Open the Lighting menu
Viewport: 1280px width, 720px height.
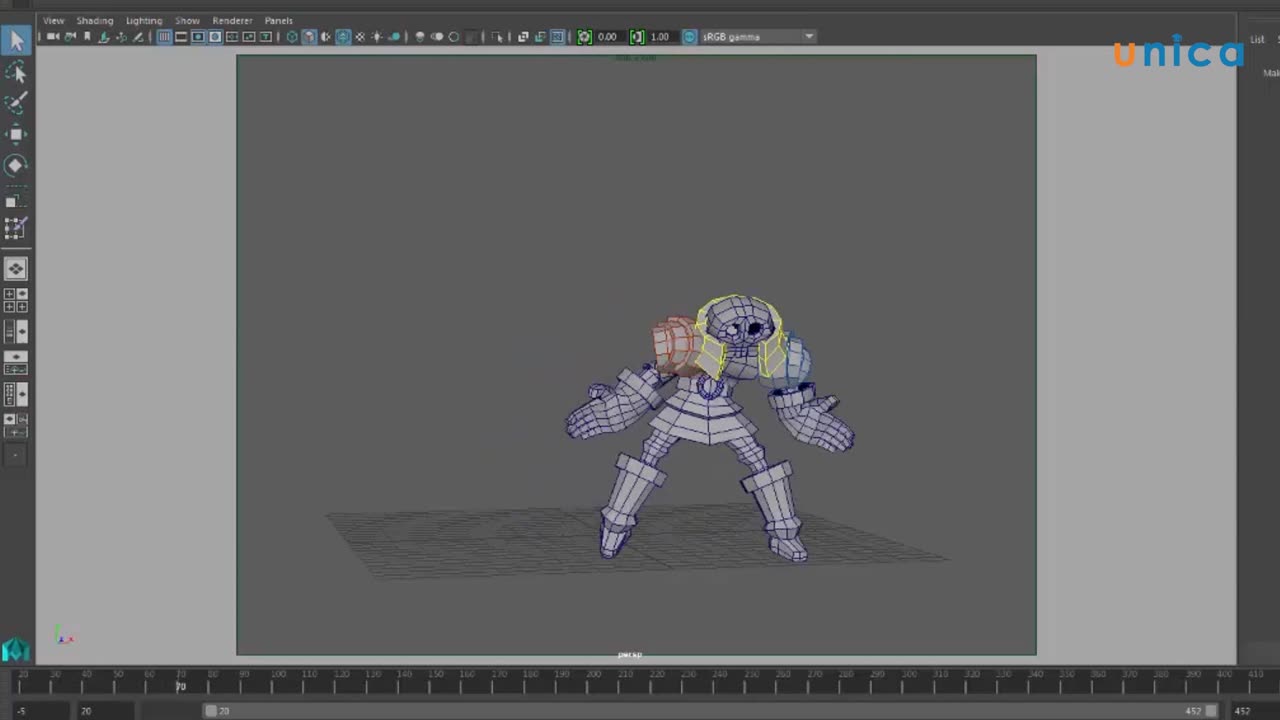tap(144, 20)
